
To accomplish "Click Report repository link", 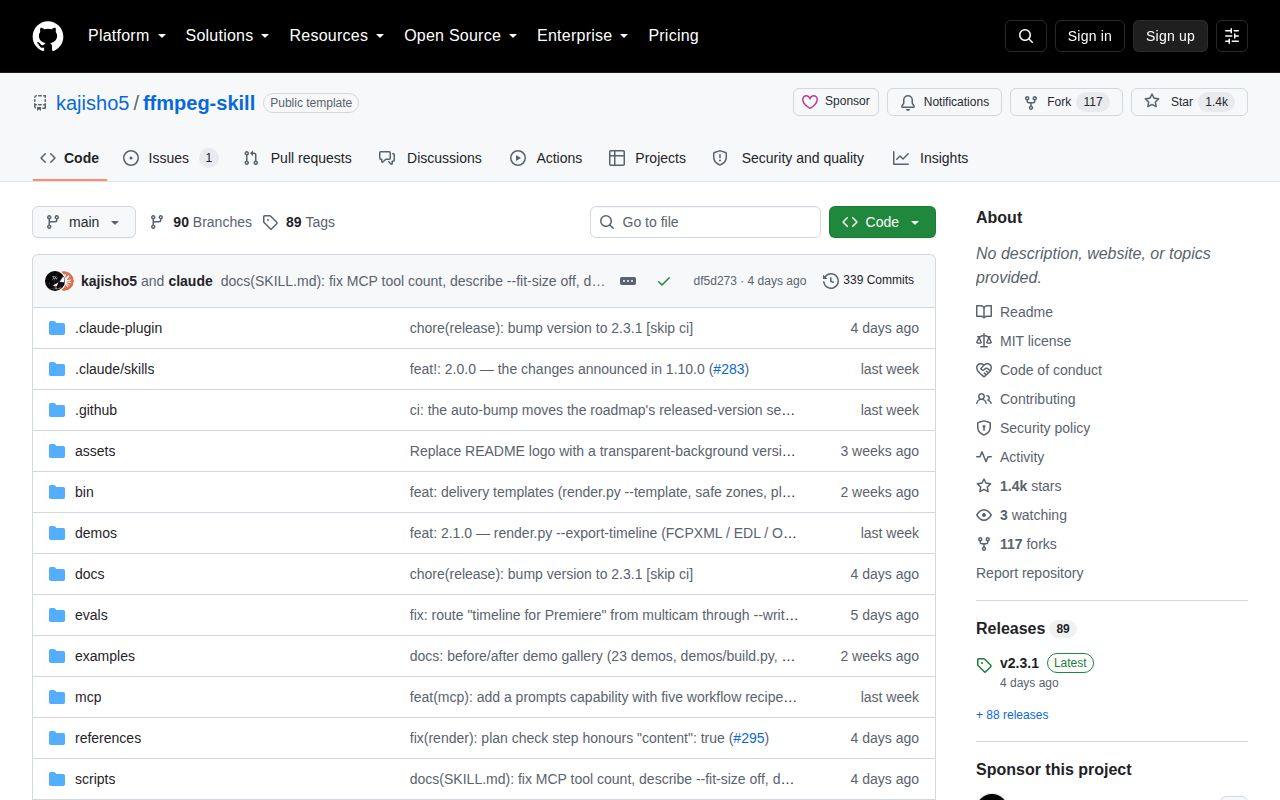I will [x=1029, y=573].
